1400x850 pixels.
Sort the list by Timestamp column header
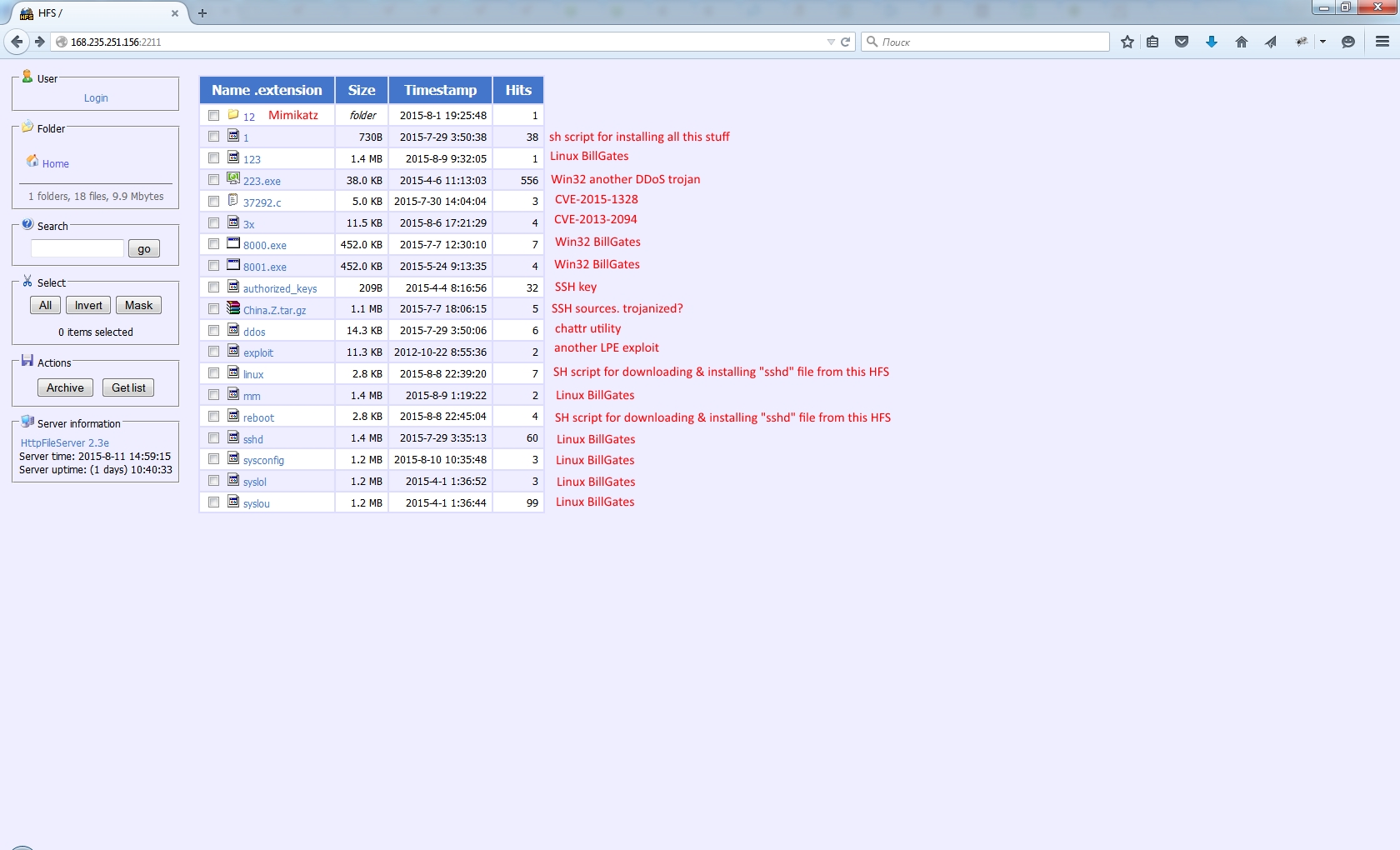[x=440, y=90]
